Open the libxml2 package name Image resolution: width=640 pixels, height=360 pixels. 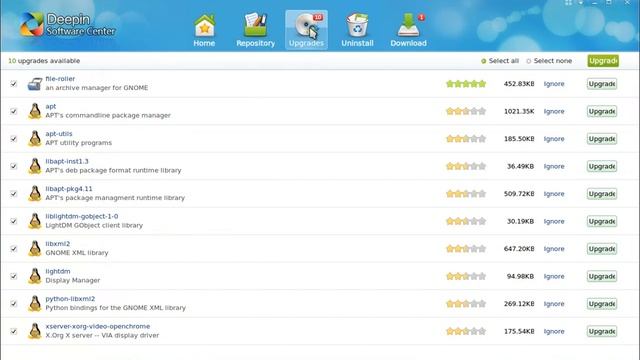pyautogui.click(x=58, y=244)
